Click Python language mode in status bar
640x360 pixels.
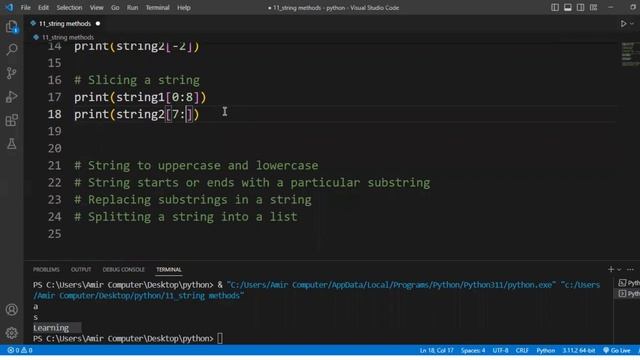(x=545, y=350)
